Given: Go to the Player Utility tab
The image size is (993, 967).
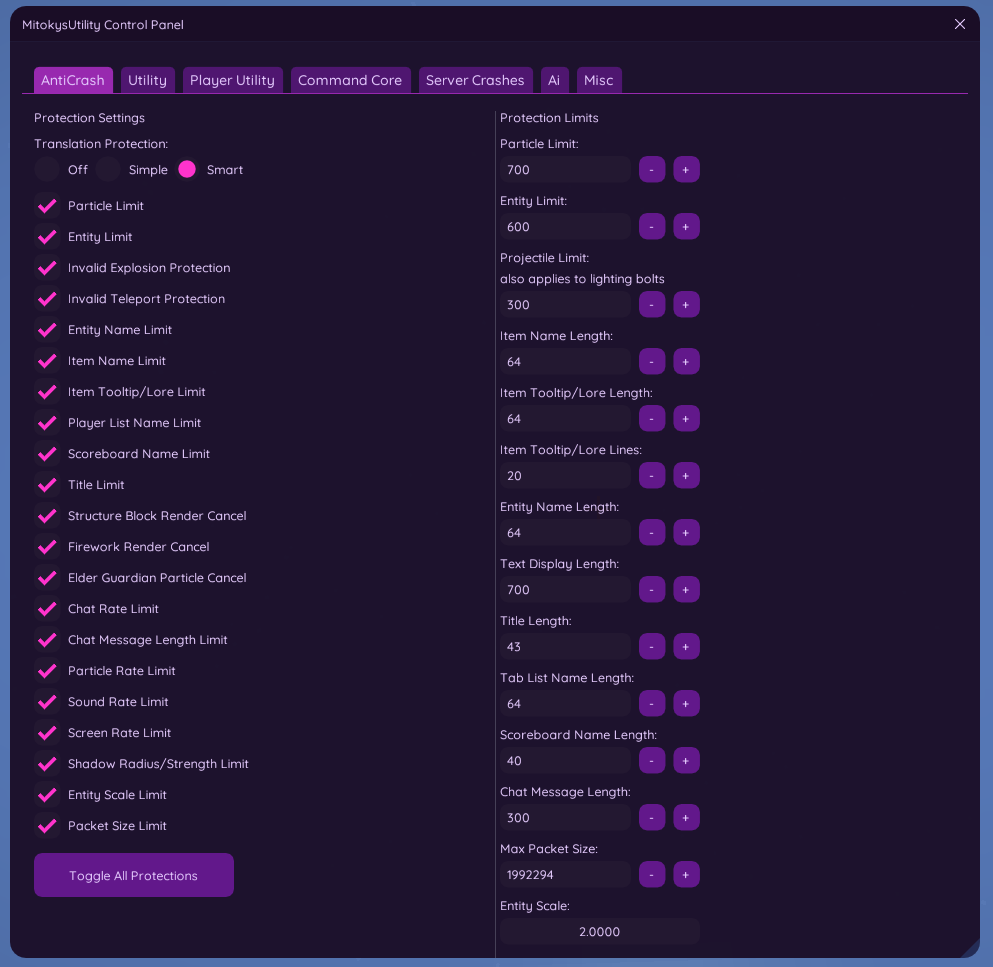Looking at the screenshot, I should click(x=232, y=80).
